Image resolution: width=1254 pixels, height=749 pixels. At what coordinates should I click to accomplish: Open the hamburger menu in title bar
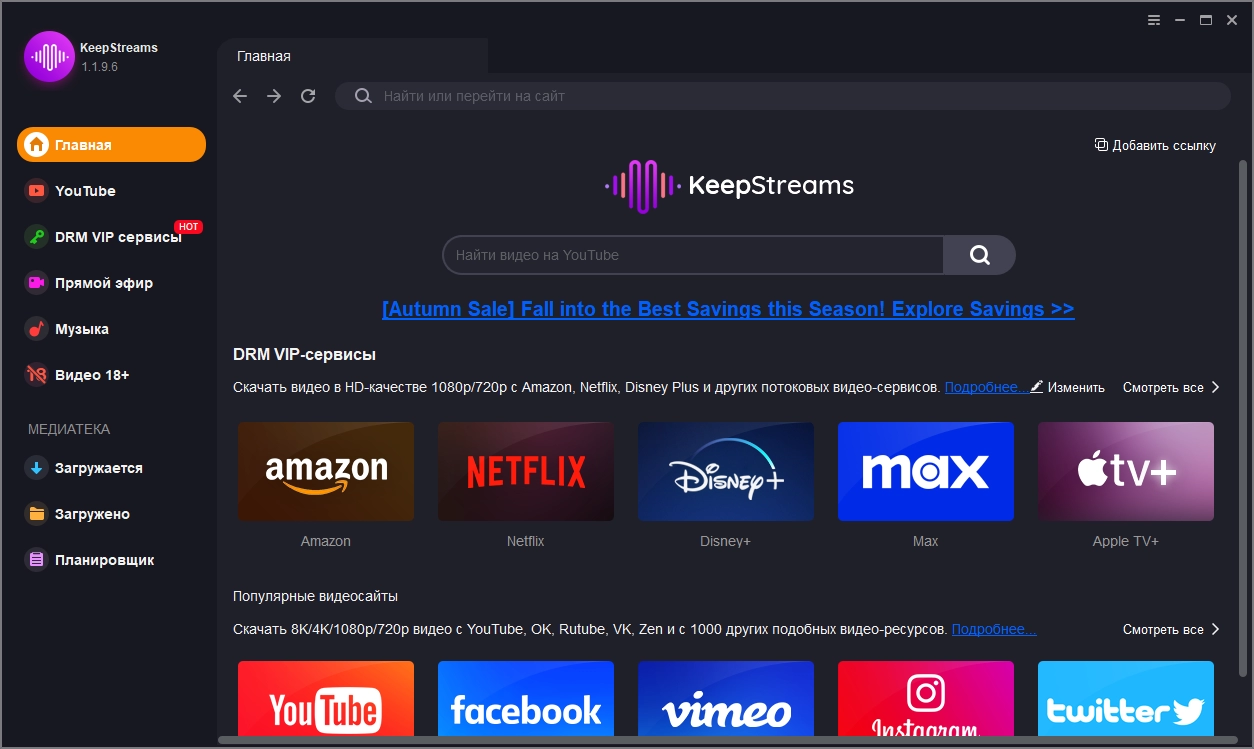pos(1154,20)
